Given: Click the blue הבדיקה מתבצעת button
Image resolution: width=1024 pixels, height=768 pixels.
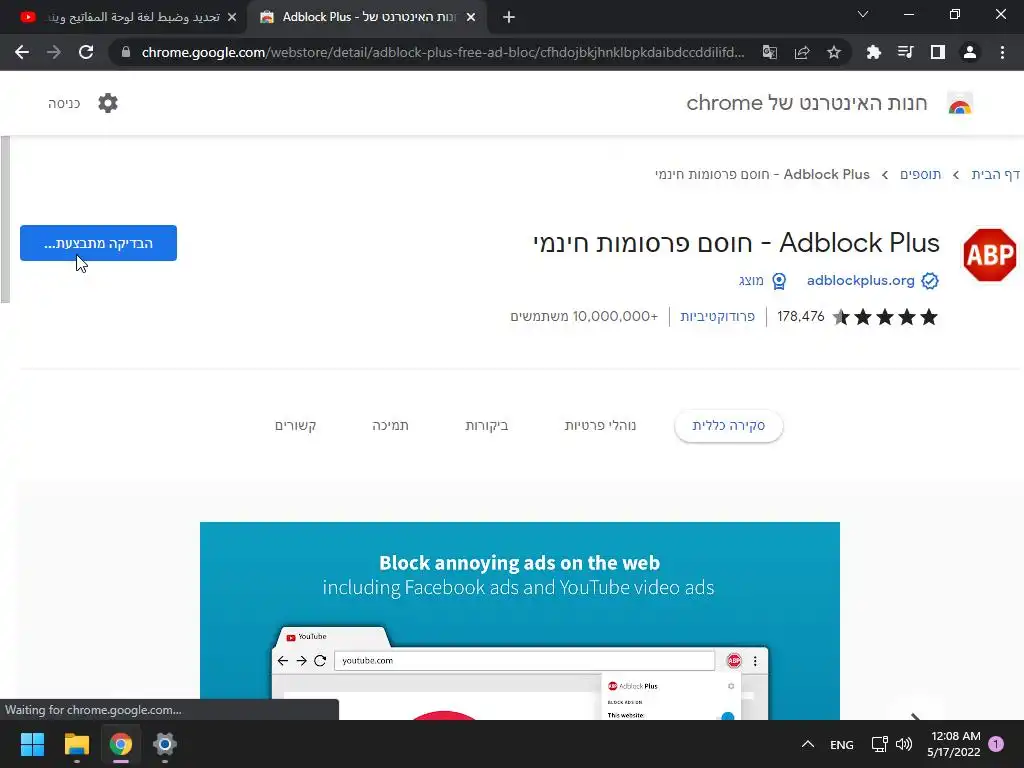Looking at the screenshot, I should (99, 243).
